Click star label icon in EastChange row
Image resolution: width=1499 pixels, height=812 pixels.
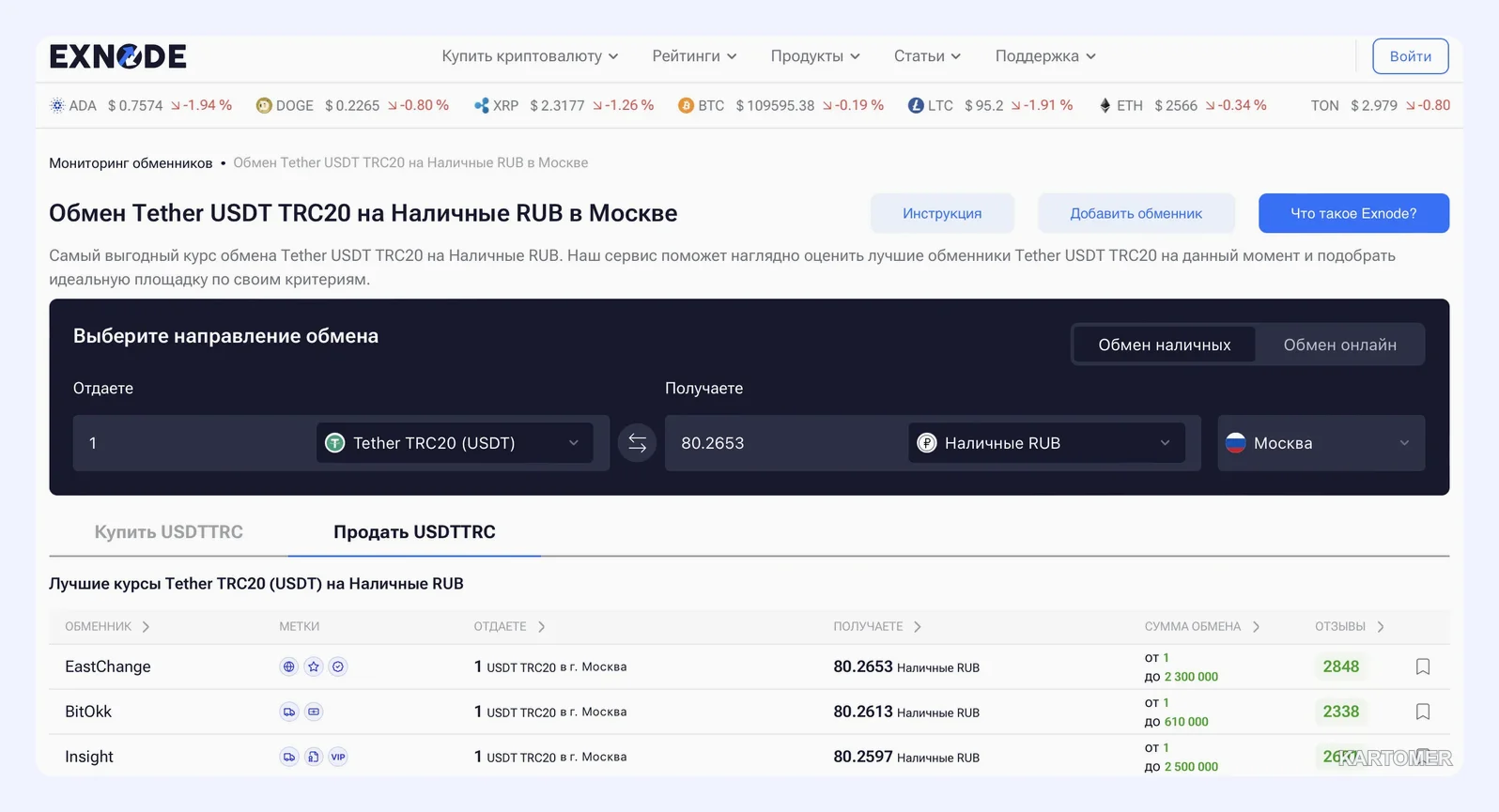click(314, 666)
